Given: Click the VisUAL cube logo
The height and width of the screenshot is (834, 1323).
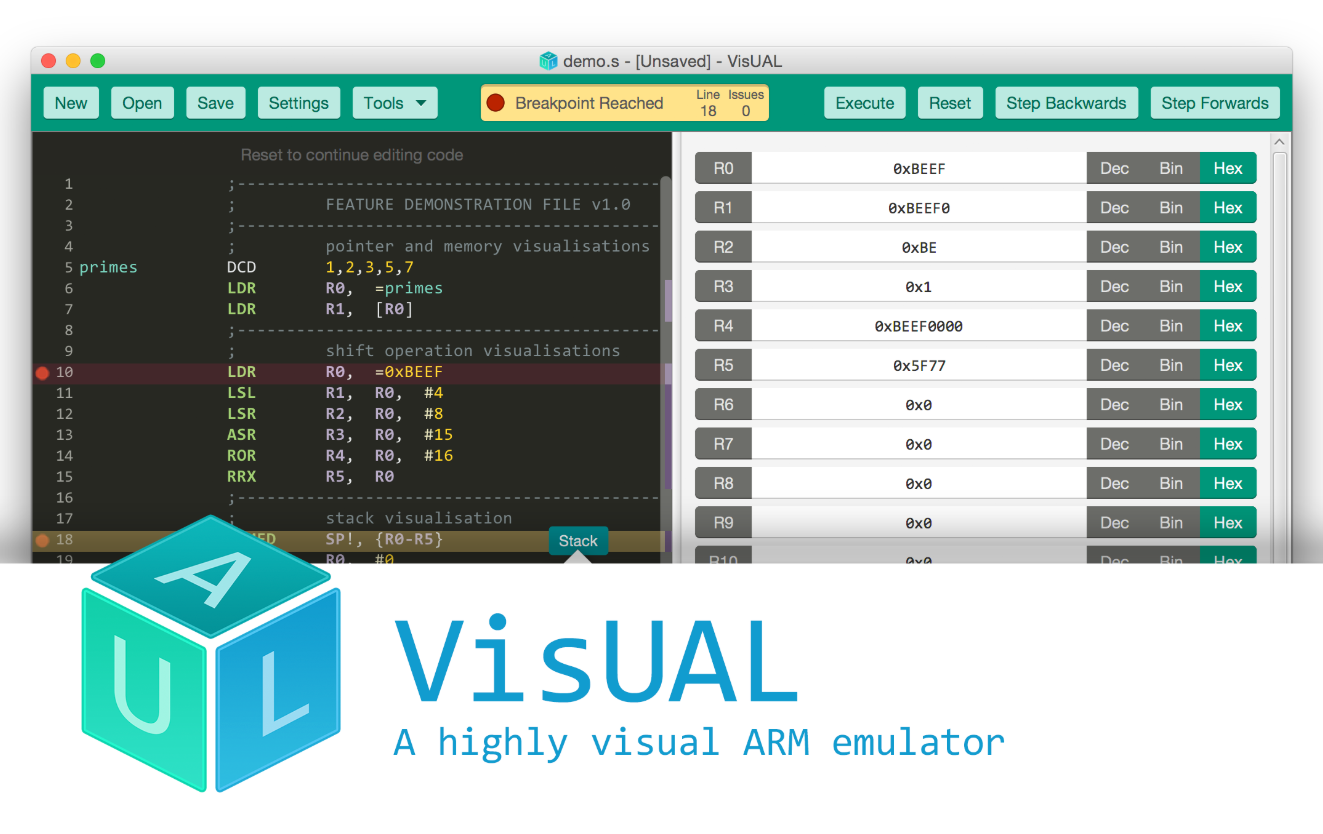Looking at the screenshot, I should tap(210, 654).
